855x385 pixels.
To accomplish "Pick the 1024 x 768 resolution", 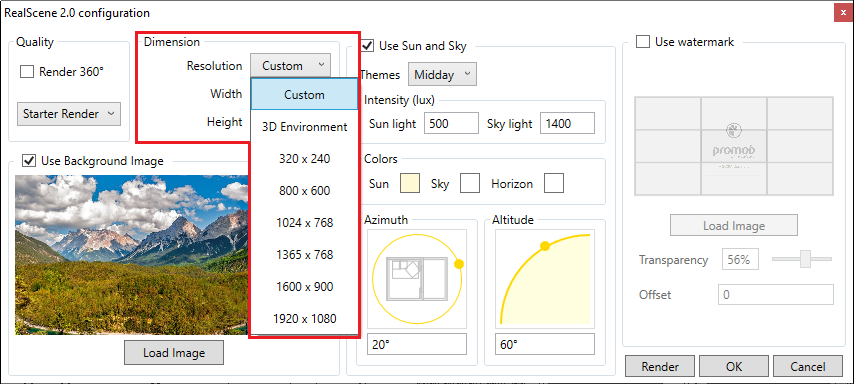I will [x=304, y=222].
